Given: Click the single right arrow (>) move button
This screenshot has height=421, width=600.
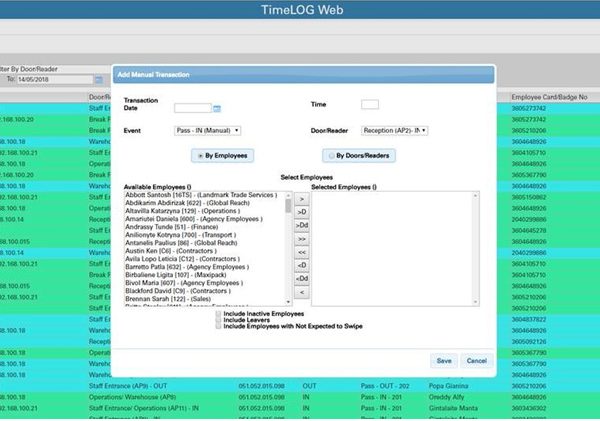Looking at the screenshot, I should click(302, 199).
